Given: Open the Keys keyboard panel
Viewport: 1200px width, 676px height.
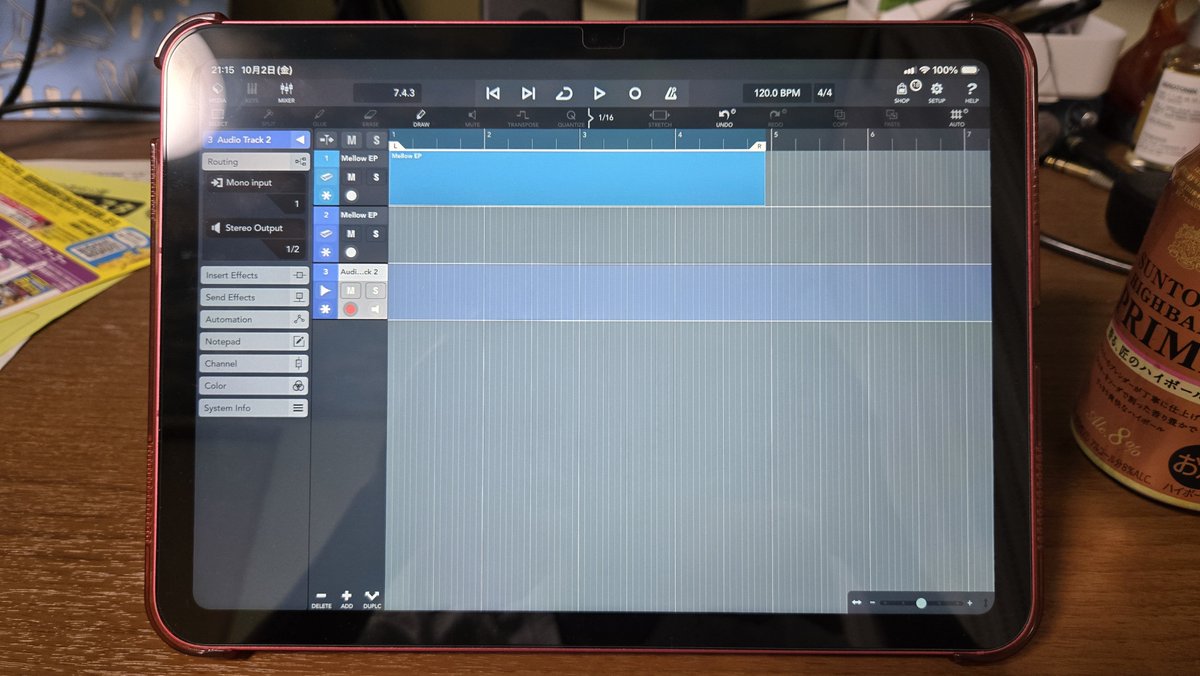Looking at the screenshot, I should 251,93.
